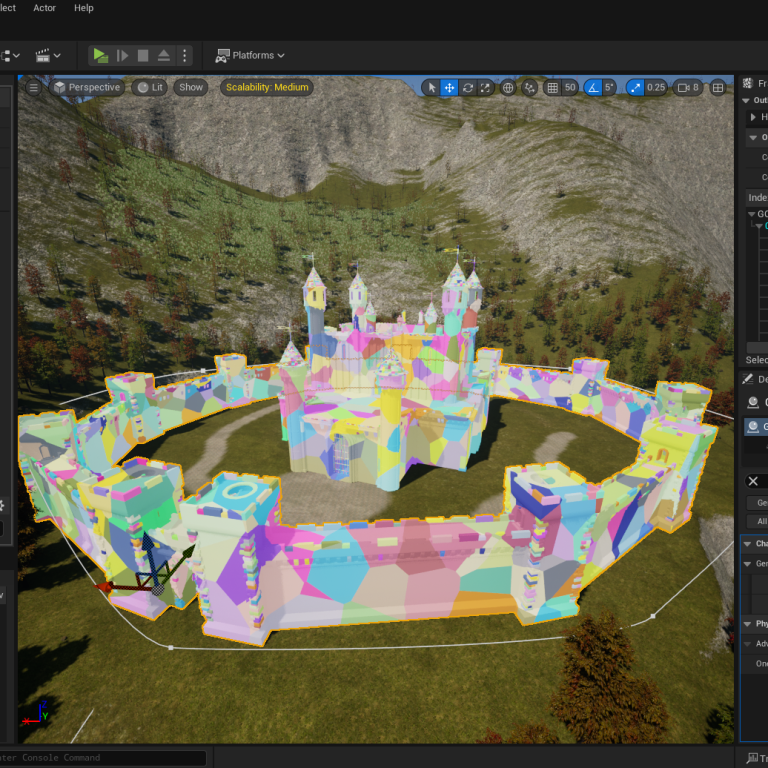768x768 pixels.
Task: Select the Rotate transform tool
Action: click(x=468, y=88)
